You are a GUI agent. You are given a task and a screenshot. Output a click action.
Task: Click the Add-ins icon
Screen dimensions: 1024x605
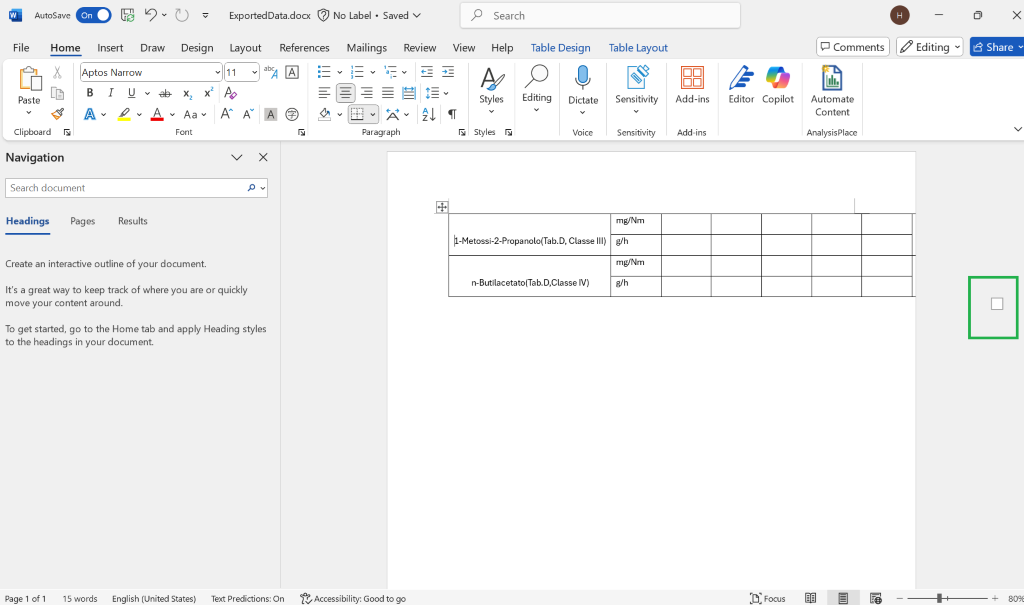(692, 78)
